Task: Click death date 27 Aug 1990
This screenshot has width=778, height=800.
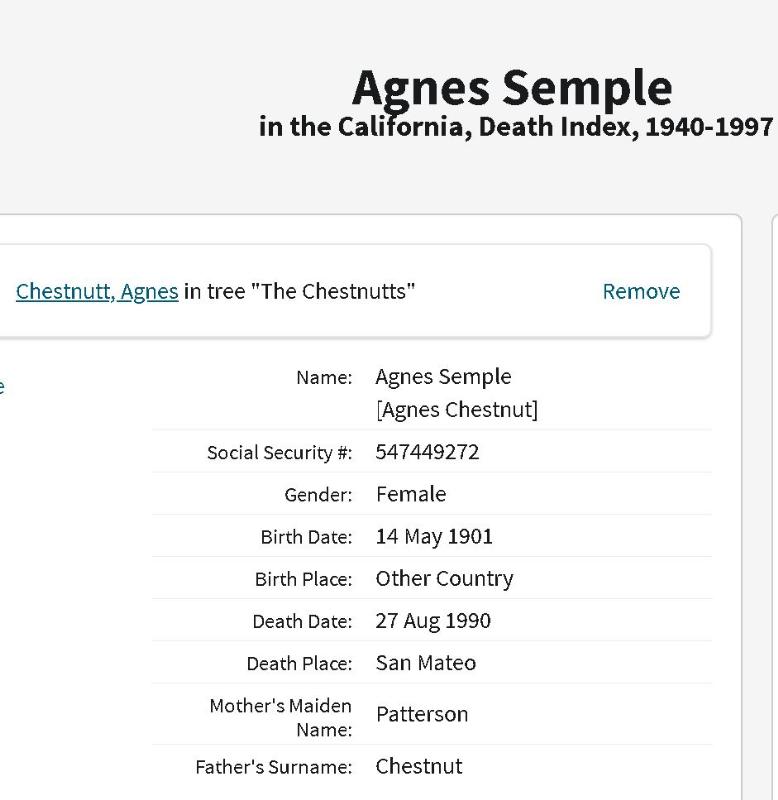Action: click(433, 620)
